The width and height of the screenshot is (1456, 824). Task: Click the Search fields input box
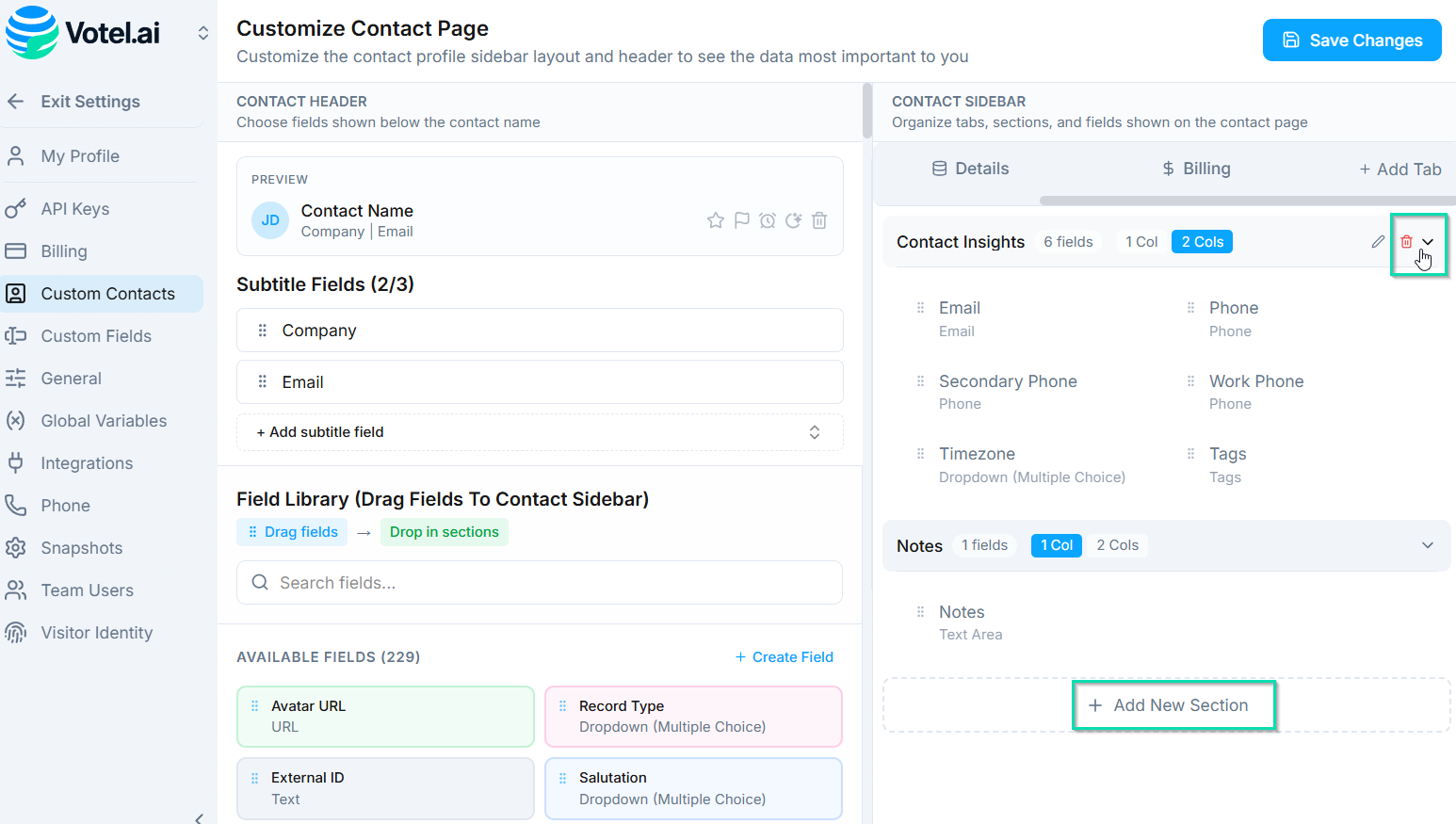pyautogui.click(x=540, y=583)
